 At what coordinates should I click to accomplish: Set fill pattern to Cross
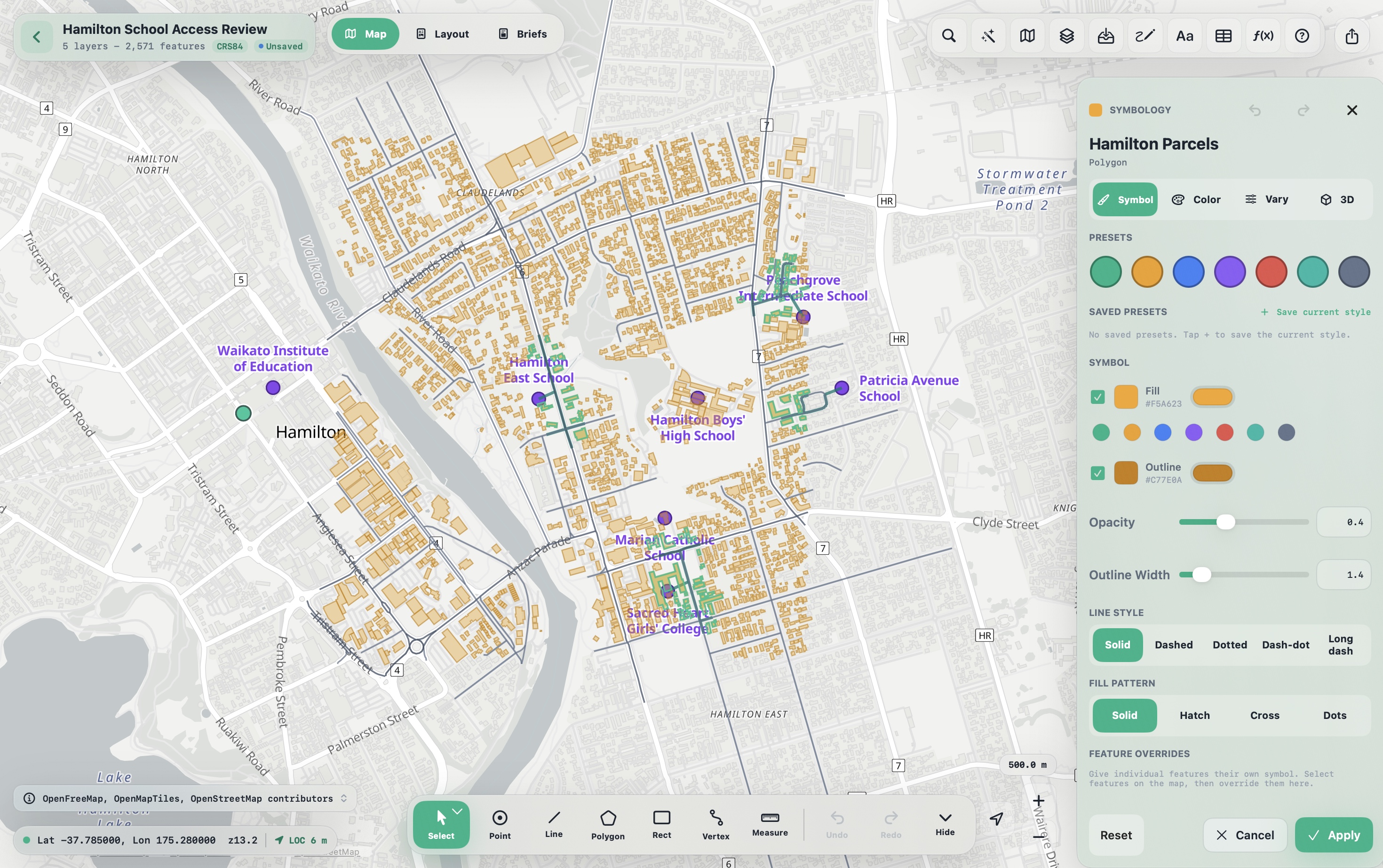(1264, 715)
